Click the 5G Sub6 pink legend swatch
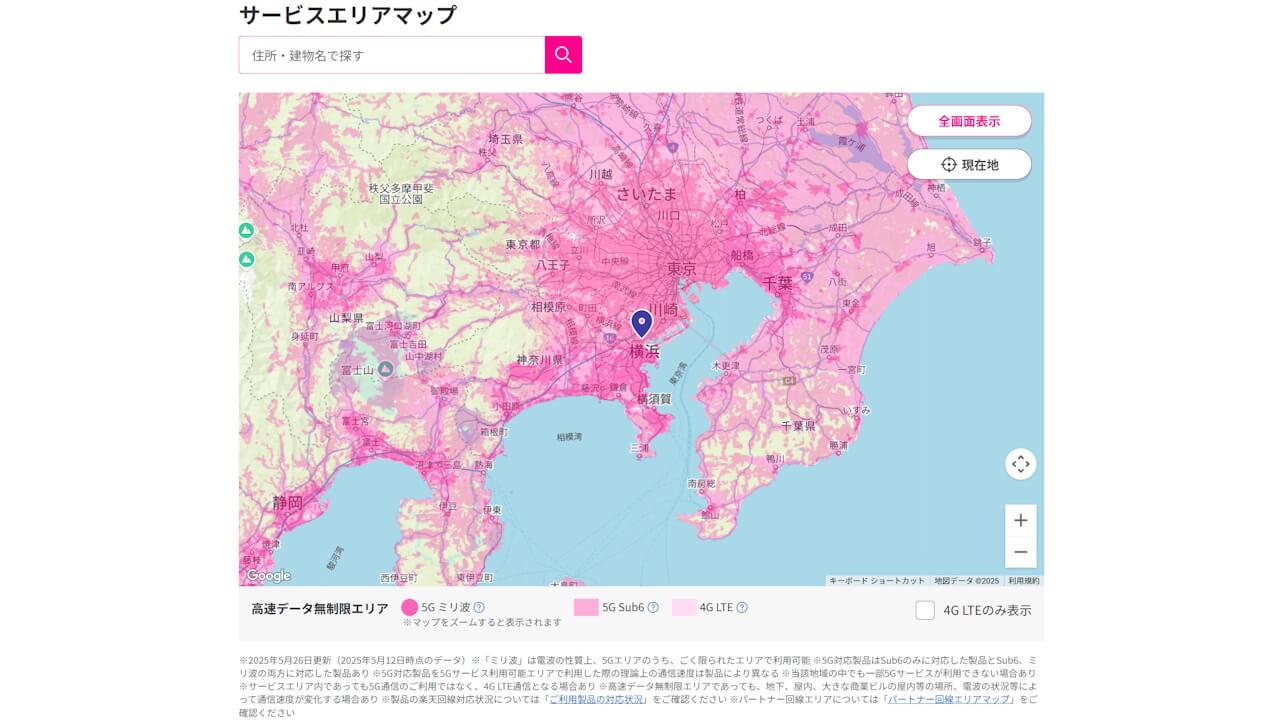Viewport: 1280px width, 720px height. [x=586, y=607]
